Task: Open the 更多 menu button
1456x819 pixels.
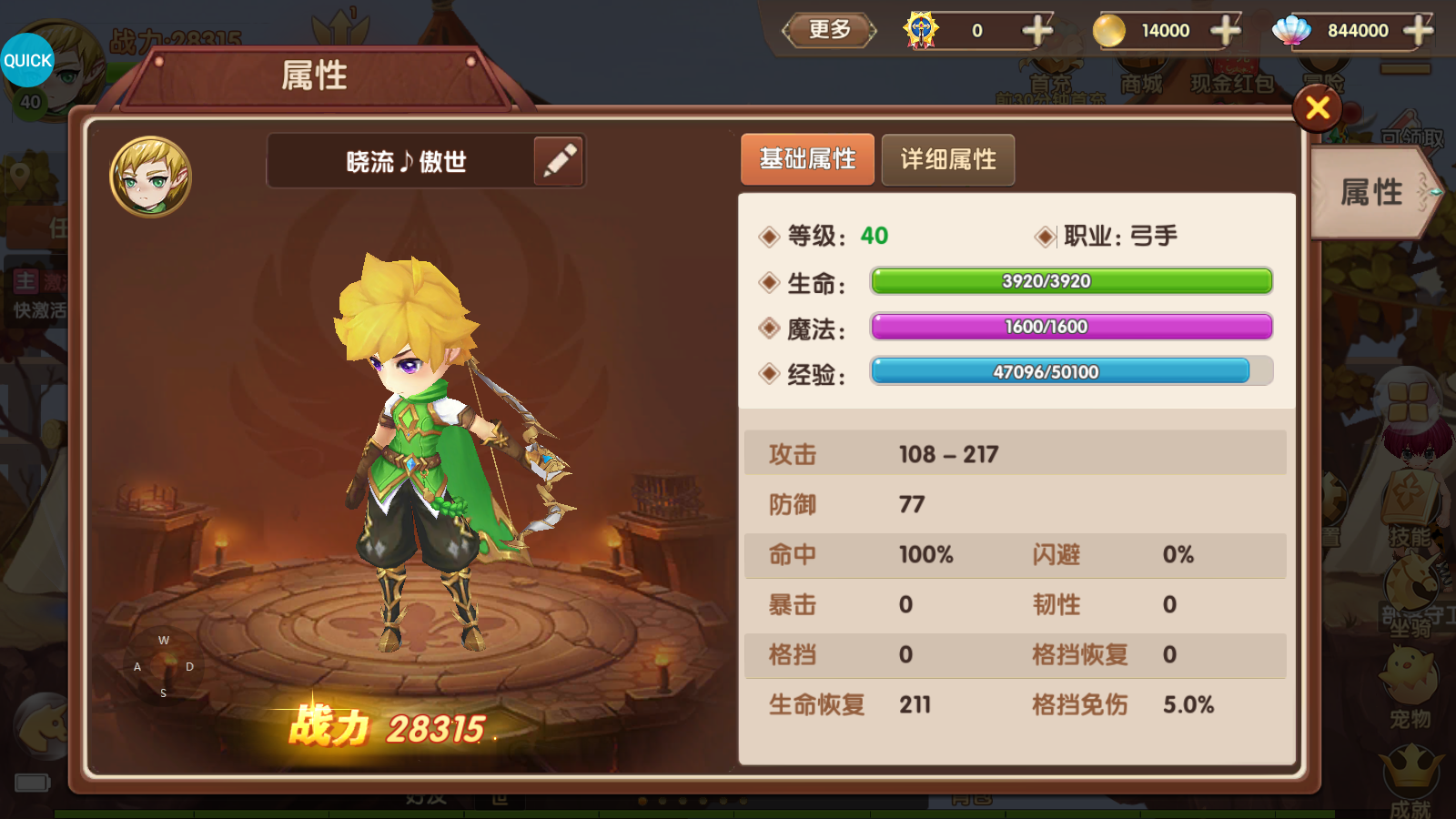Action: [829, 30]
